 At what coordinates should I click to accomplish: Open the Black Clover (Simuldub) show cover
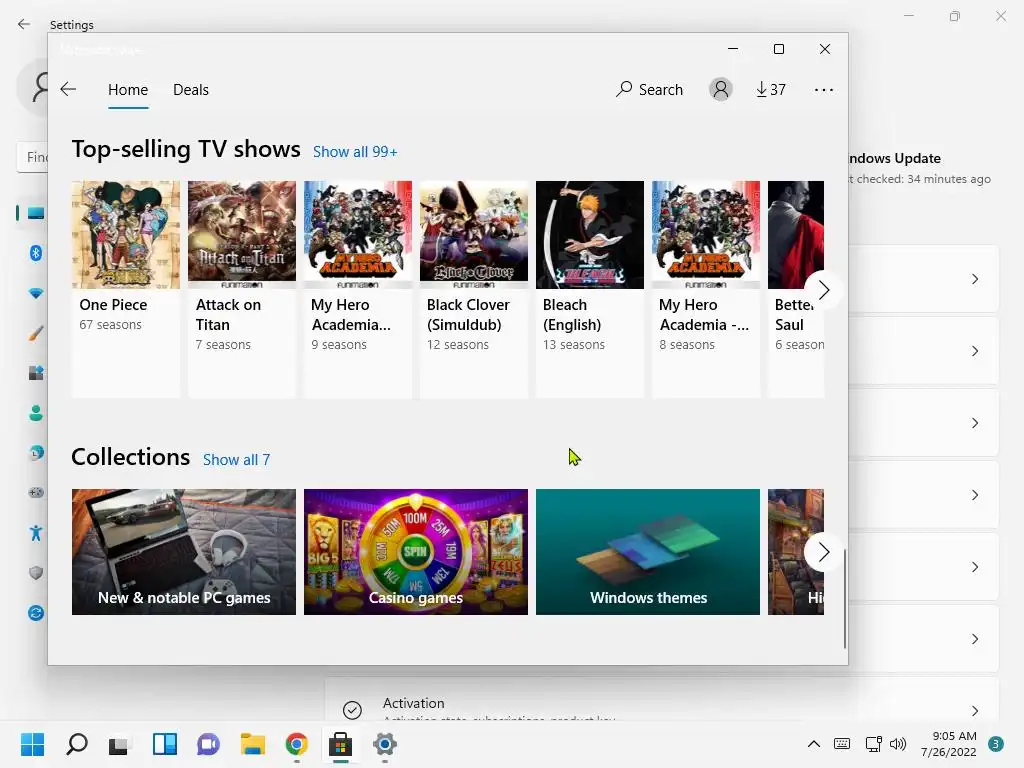pyautogui.click(x=473, y=234)
